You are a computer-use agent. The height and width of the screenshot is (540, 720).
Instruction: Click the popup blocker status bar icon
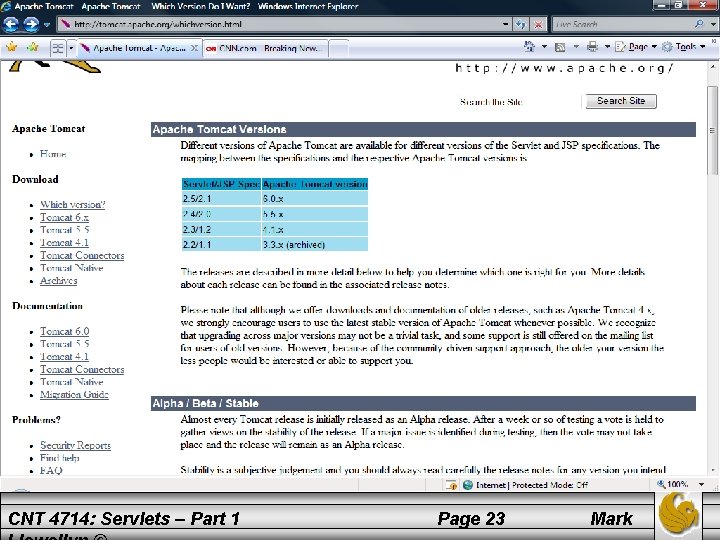tap(451, 485)
